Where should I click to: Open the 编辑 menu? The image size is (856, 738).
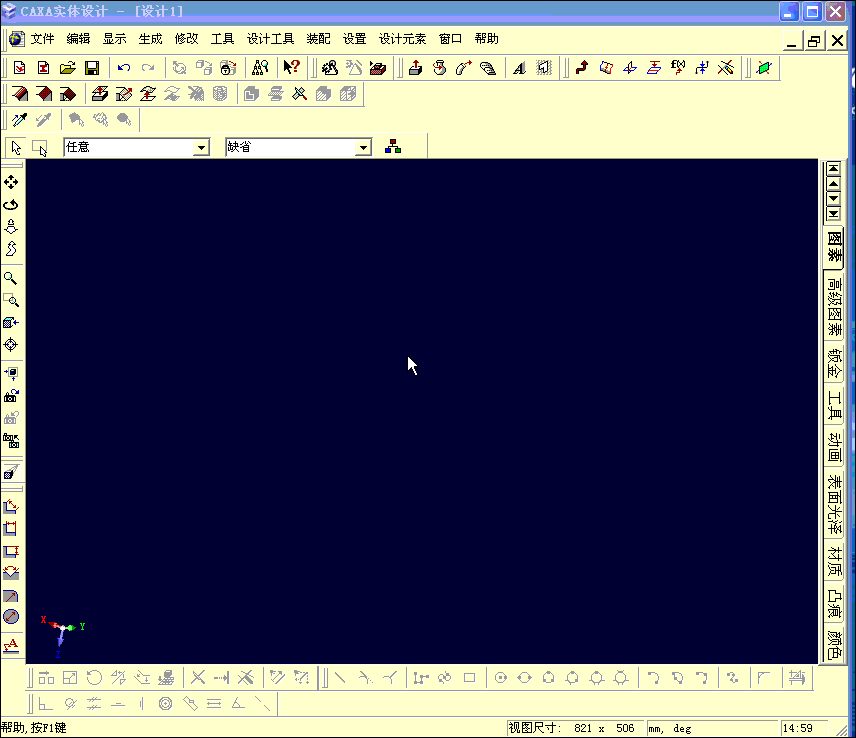78,39
